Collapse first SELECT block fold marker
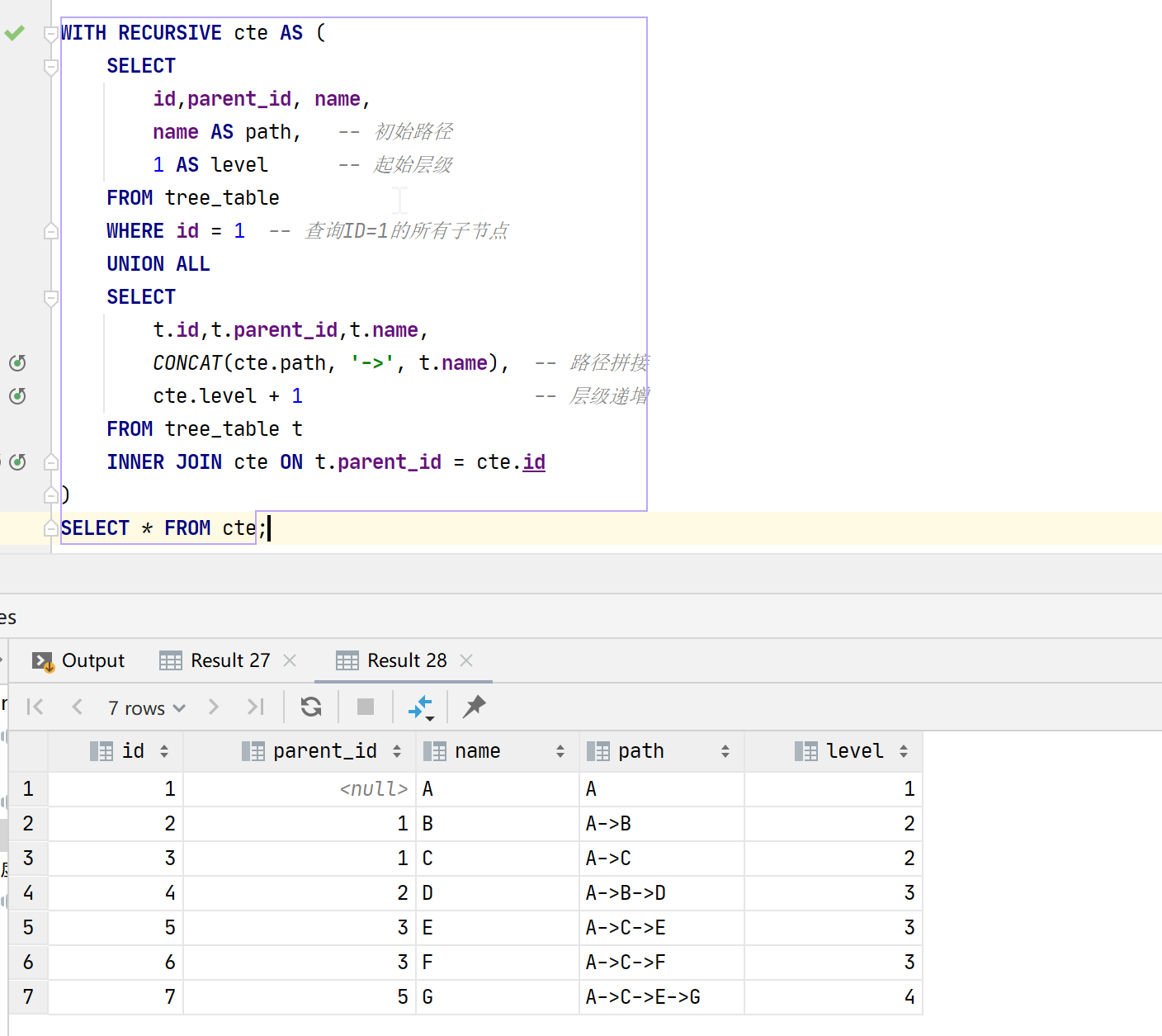This screenshot has width=1162, height=1036. click(x=51, y=67)
